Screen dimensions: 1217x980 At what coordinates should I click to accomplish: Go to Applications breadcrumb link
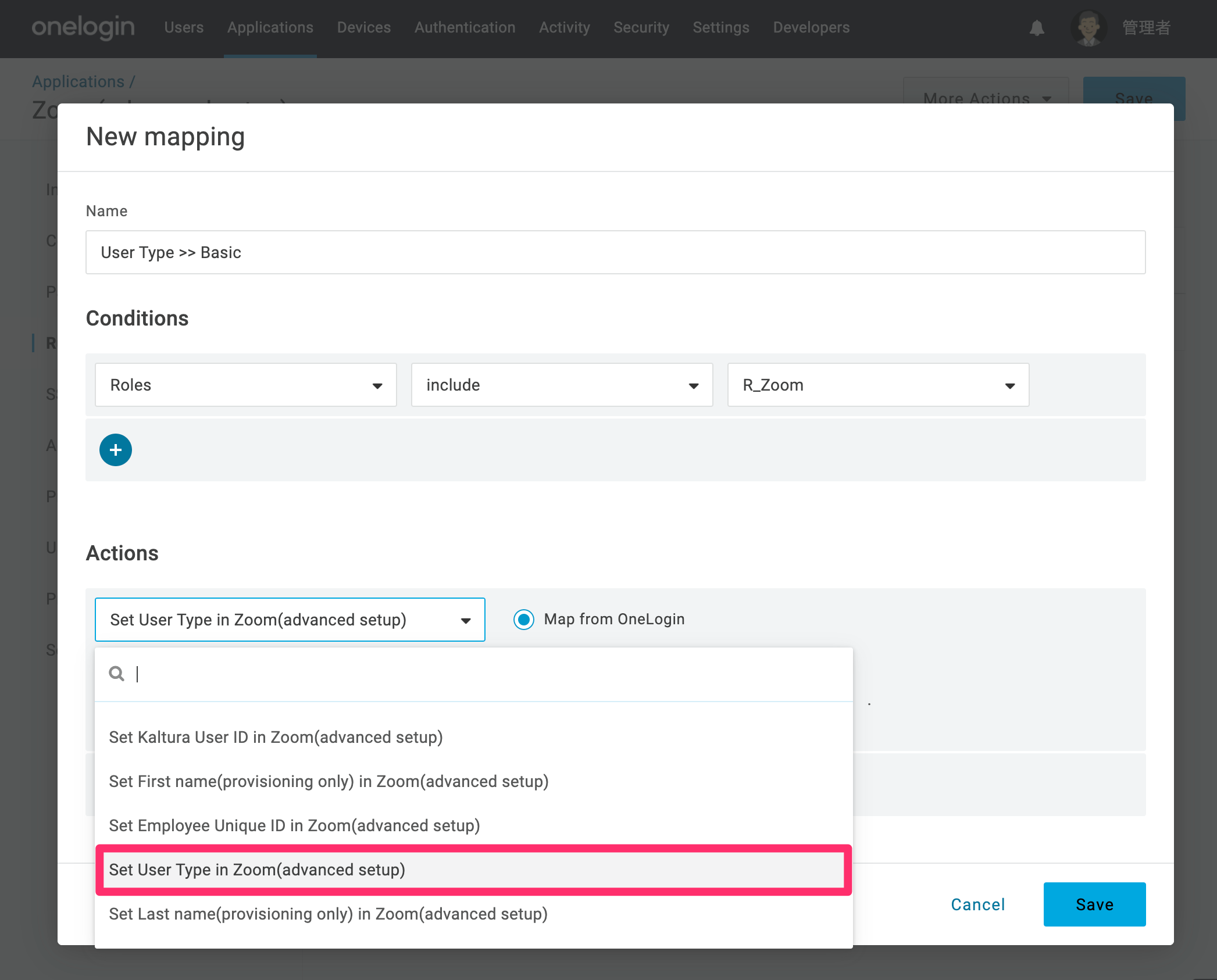pos(78,81)
